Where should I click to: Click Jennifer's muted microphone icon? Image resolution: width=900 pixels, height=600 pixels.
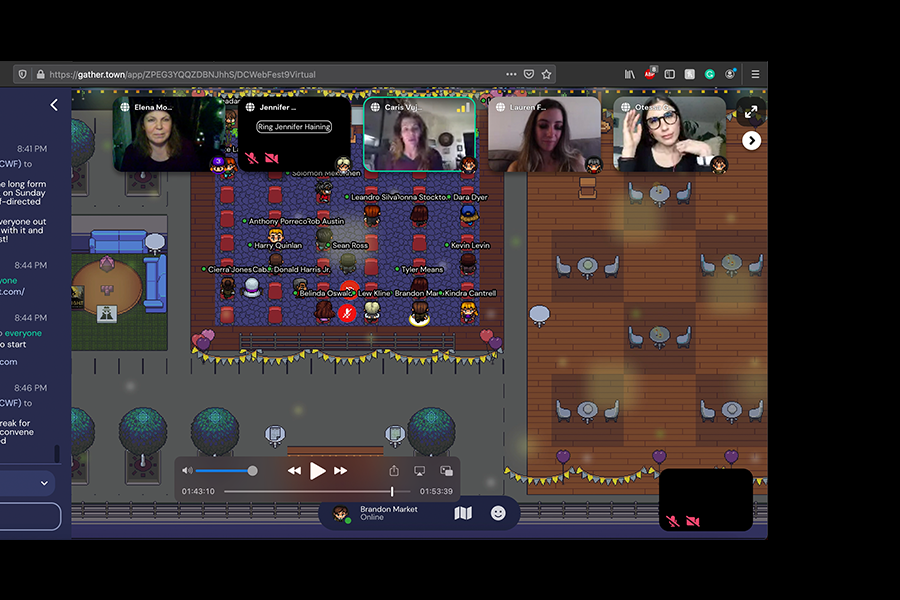tap(251, 158)
